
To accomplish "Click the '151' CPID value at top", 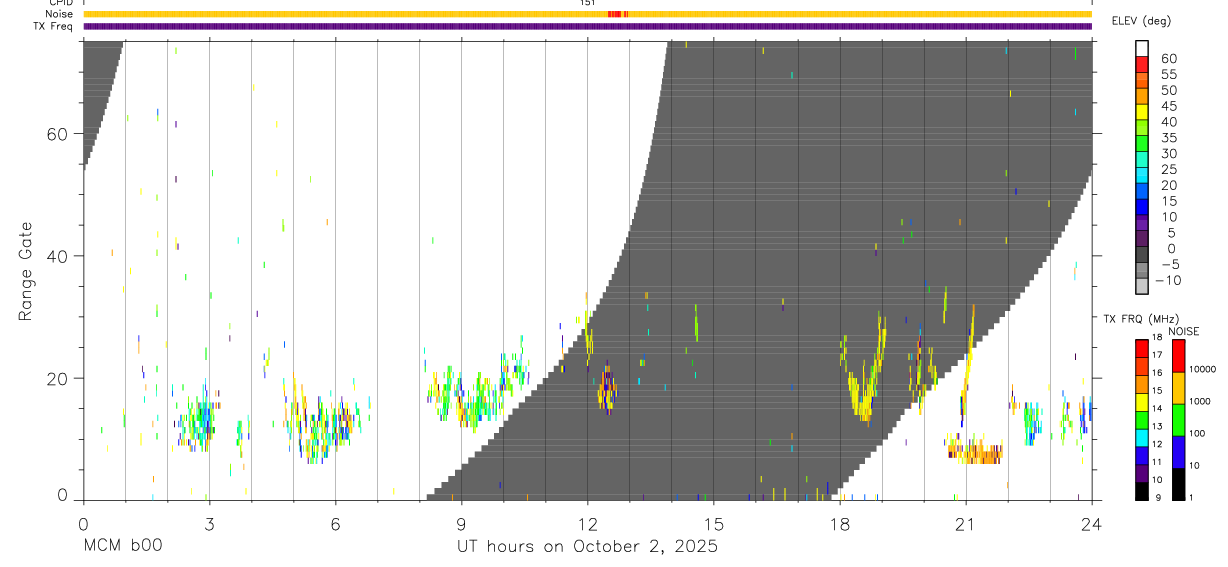I will [x=587, y=3].
